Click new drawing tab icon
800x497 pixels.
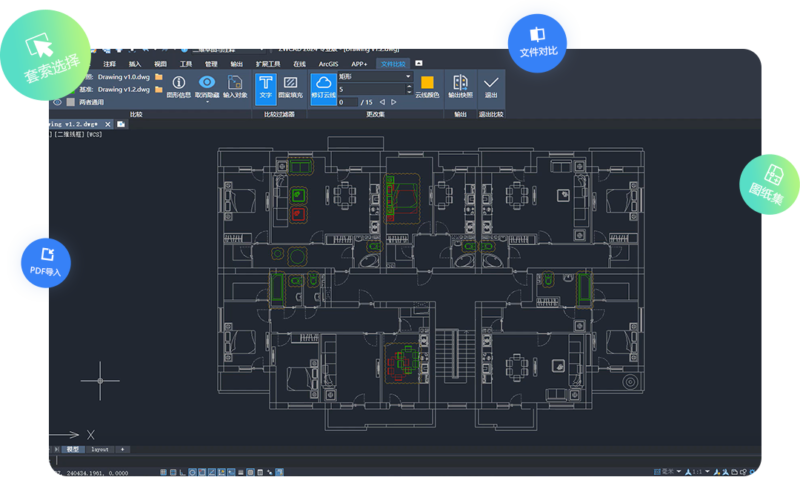pos(121,124)
